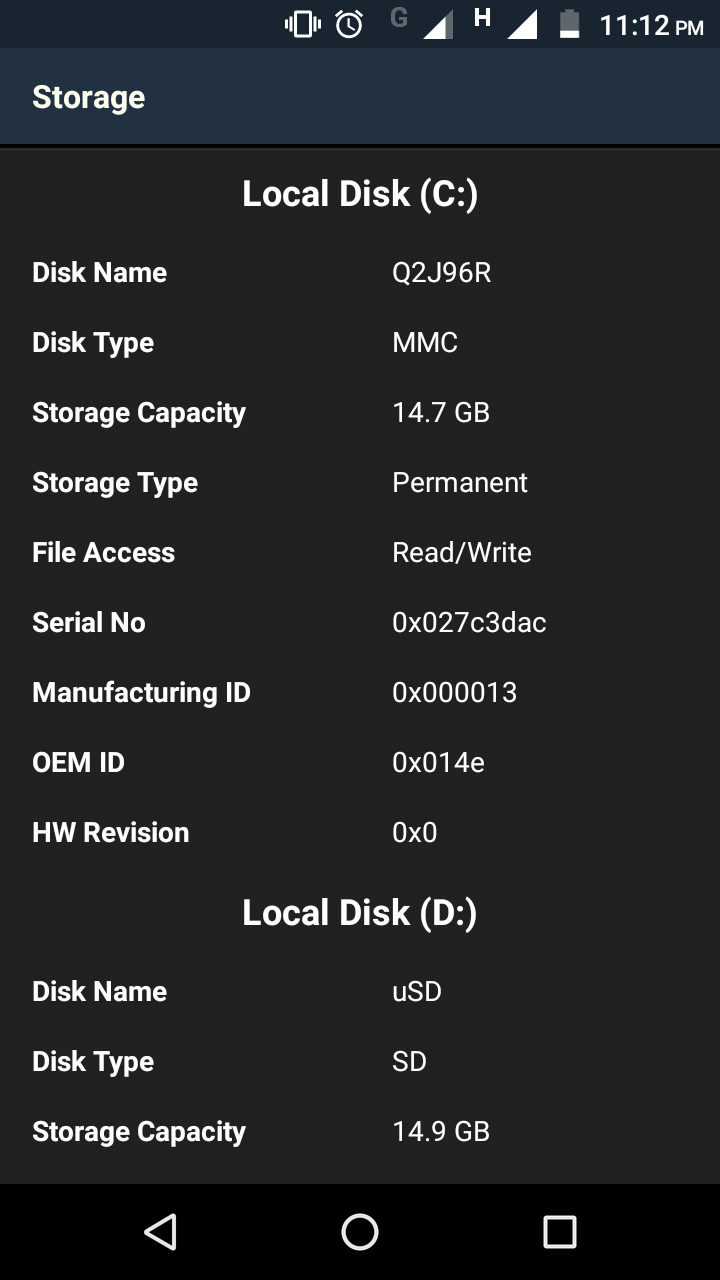Viewport: 720px width, 1280px height.
Task: Tap the G network signal icon
Action: pos(422,23)
